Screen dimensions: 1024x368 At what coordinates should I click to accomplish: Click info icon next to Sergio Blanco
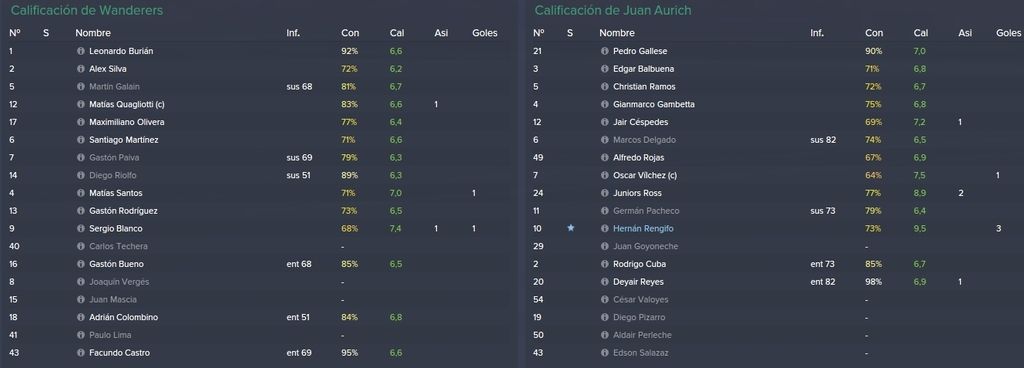[x=81, y=228]
